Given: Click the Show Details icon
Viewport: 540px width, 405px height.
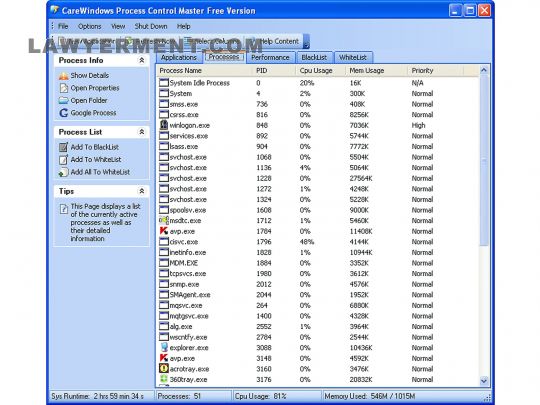Looking at the screenshot, I should tap(64, 75).
